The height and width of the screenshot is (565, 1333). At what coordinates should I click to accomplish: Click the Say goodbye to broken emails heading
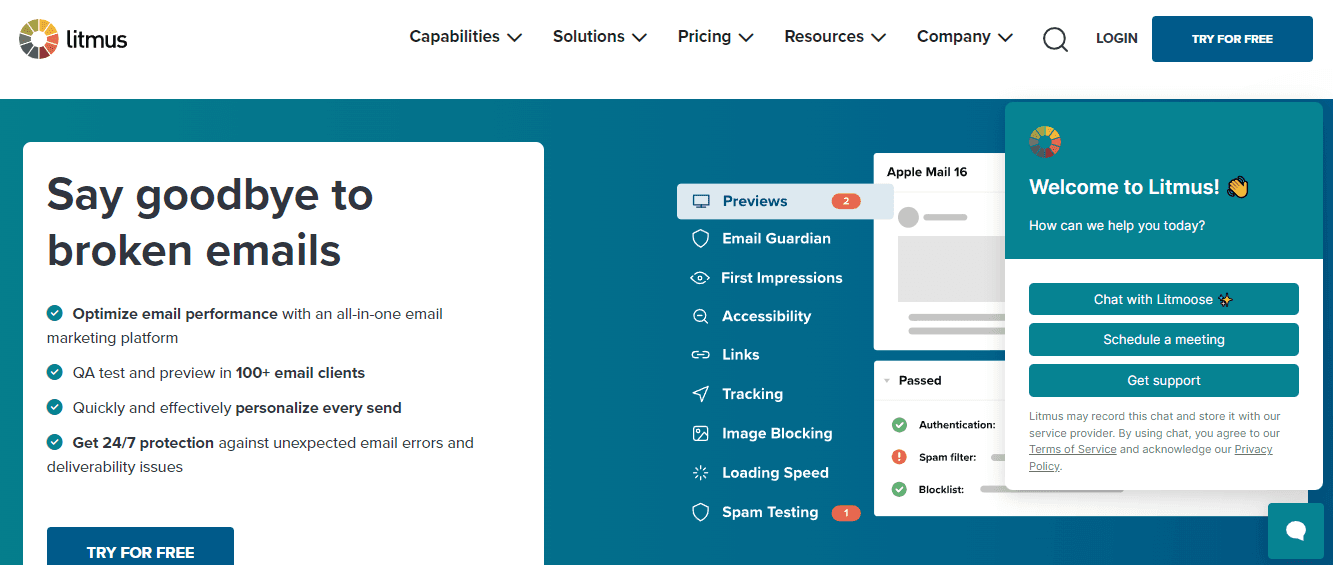210,222
